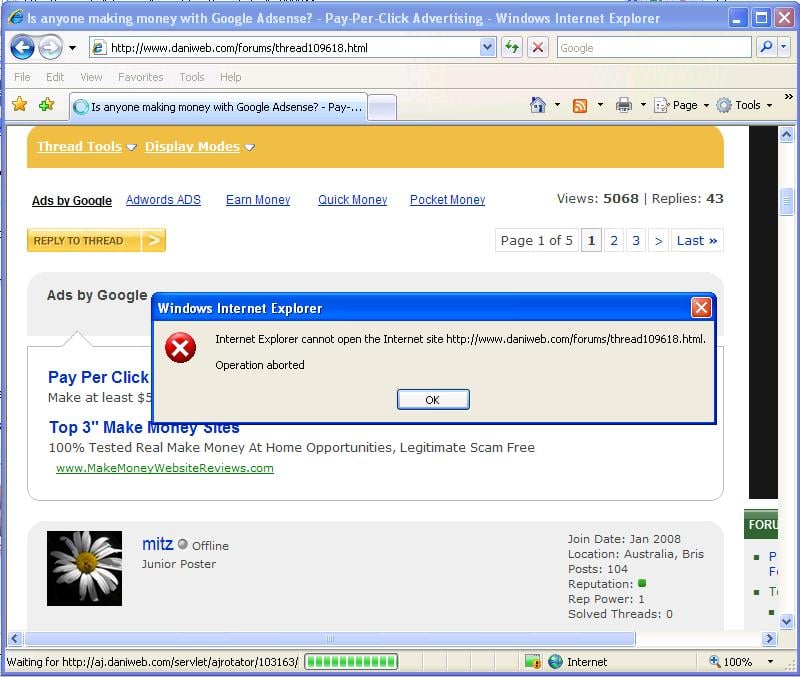Open www.MakeMoneyWebsiteReviews.com link
The height and width of the screenshot is (677, 800).
coord(165,468)
